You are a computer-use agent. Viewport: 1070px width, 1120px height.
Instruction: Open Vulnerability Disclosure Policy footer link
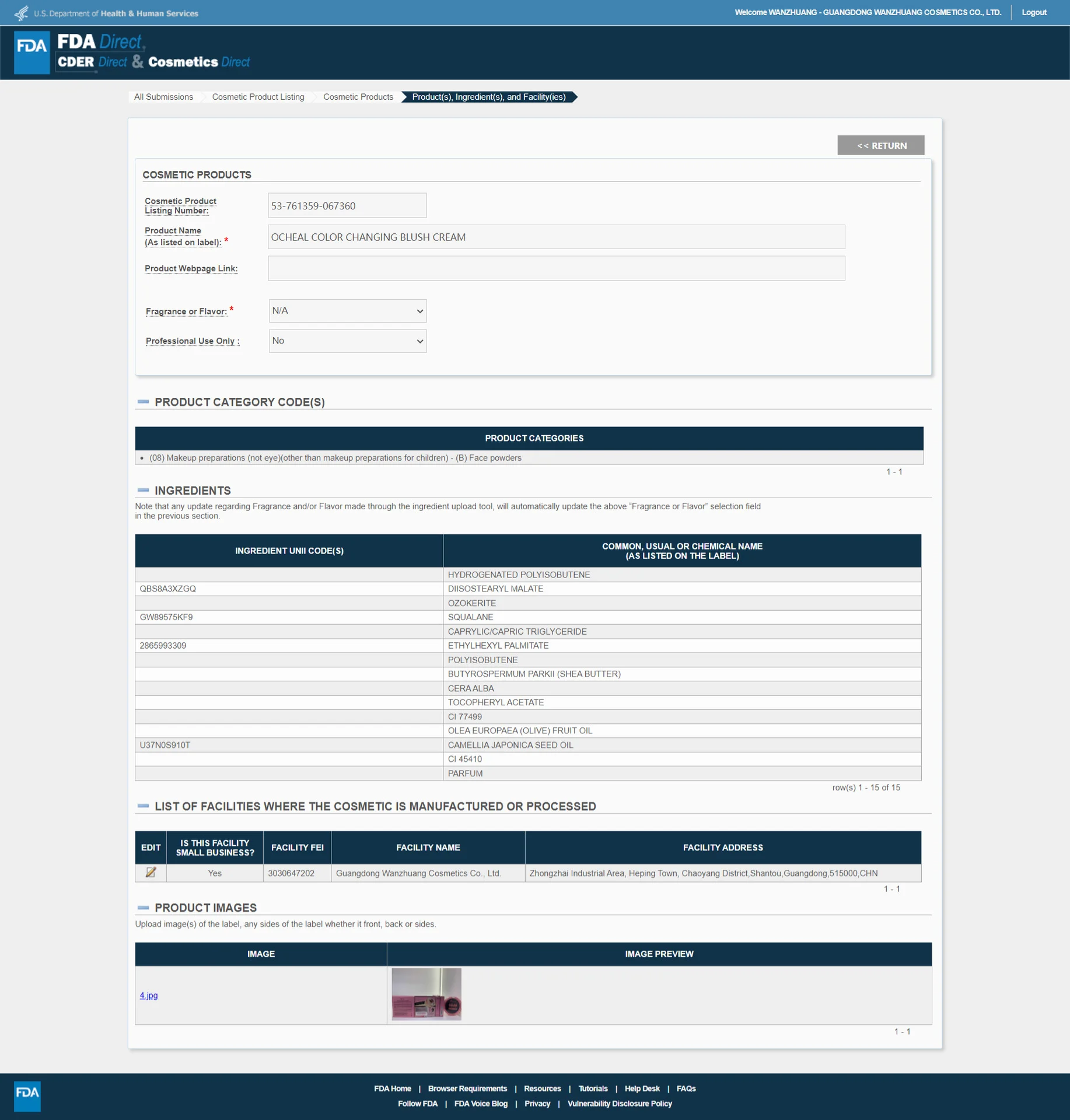[x=620, y=1104]
